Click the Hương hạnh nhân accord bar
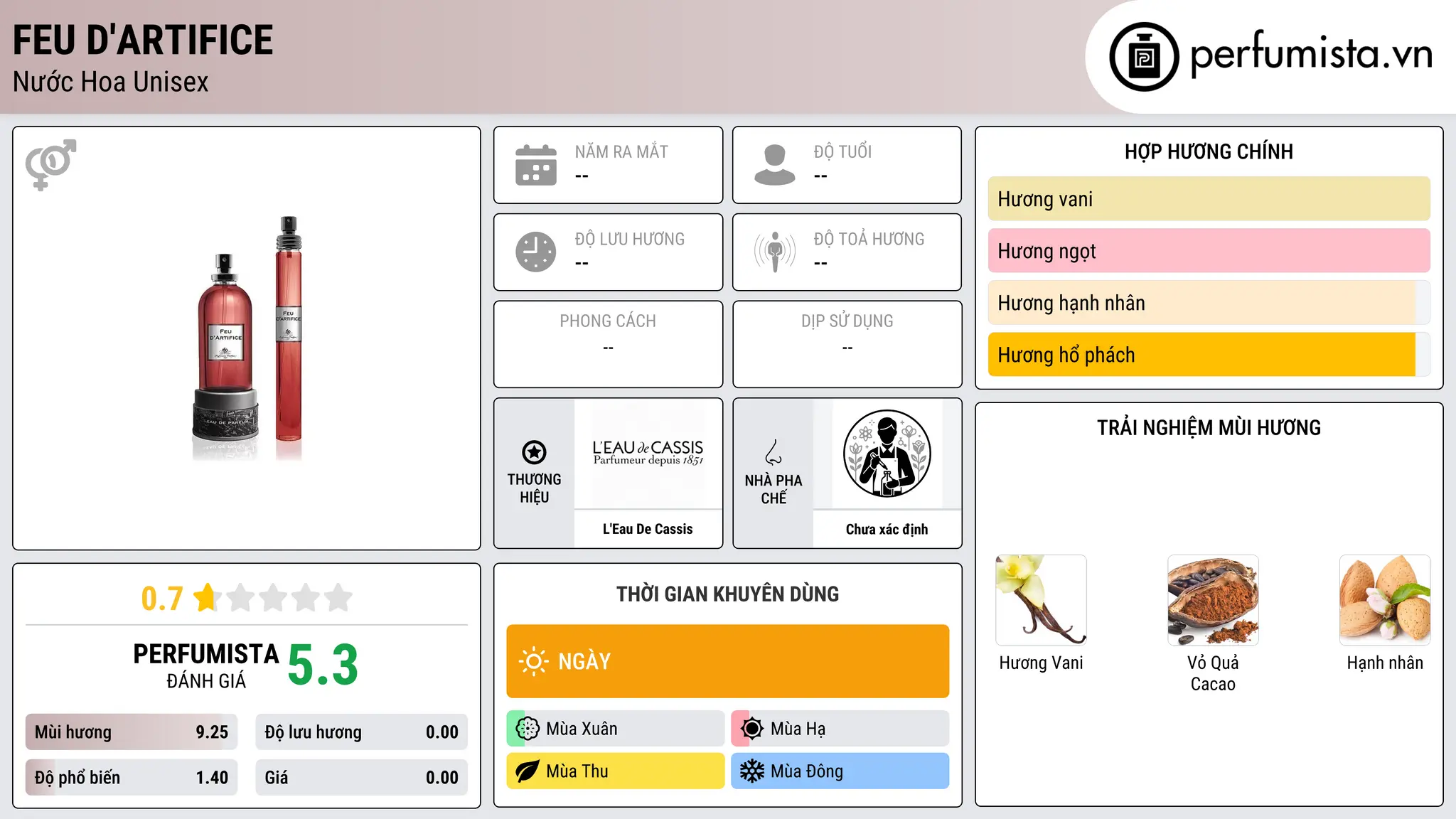The height and width of the screenshot is (819, 1456). [x=1209, y=303]
